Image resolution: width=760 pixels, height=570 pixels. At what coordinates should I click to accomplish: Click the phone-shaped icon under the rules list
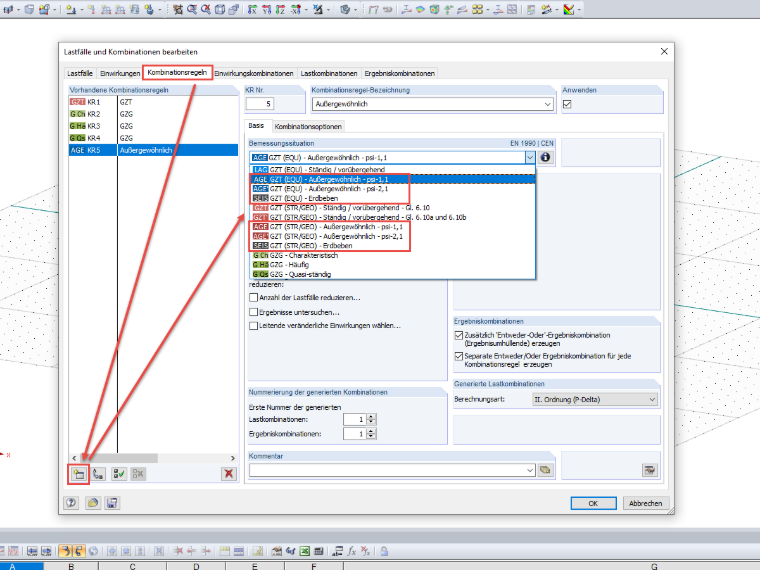point(98,474)
